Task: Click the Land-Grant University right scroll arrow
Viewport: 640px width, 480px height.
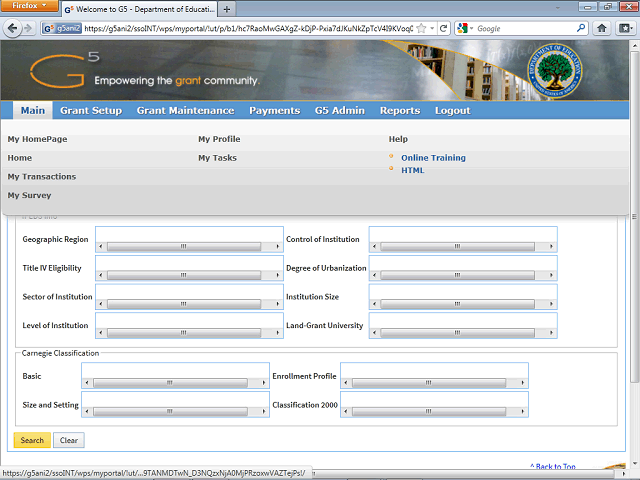Action: 551,333
